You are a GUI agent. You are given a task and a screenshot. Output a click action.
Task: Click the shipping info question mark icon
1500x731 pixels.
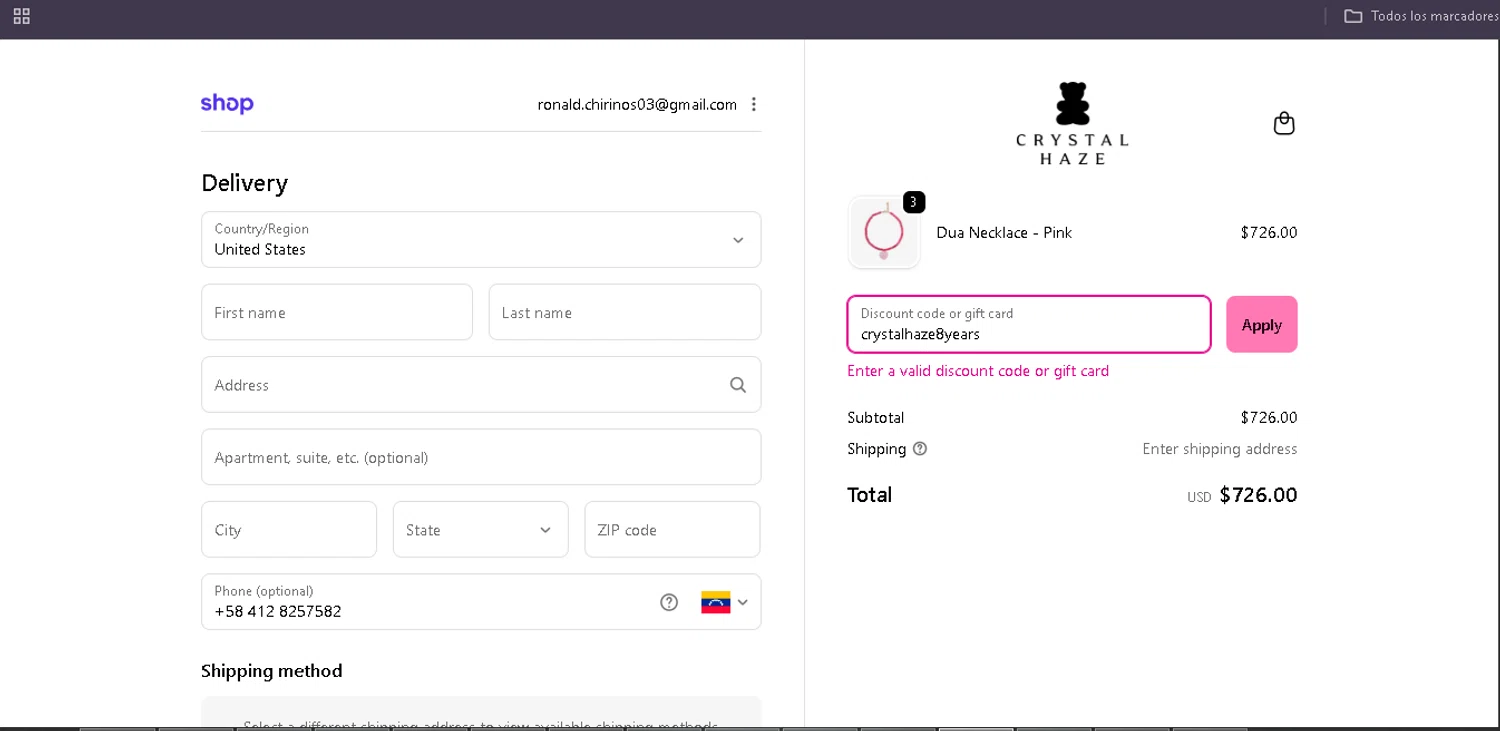[x=920, y=449]
